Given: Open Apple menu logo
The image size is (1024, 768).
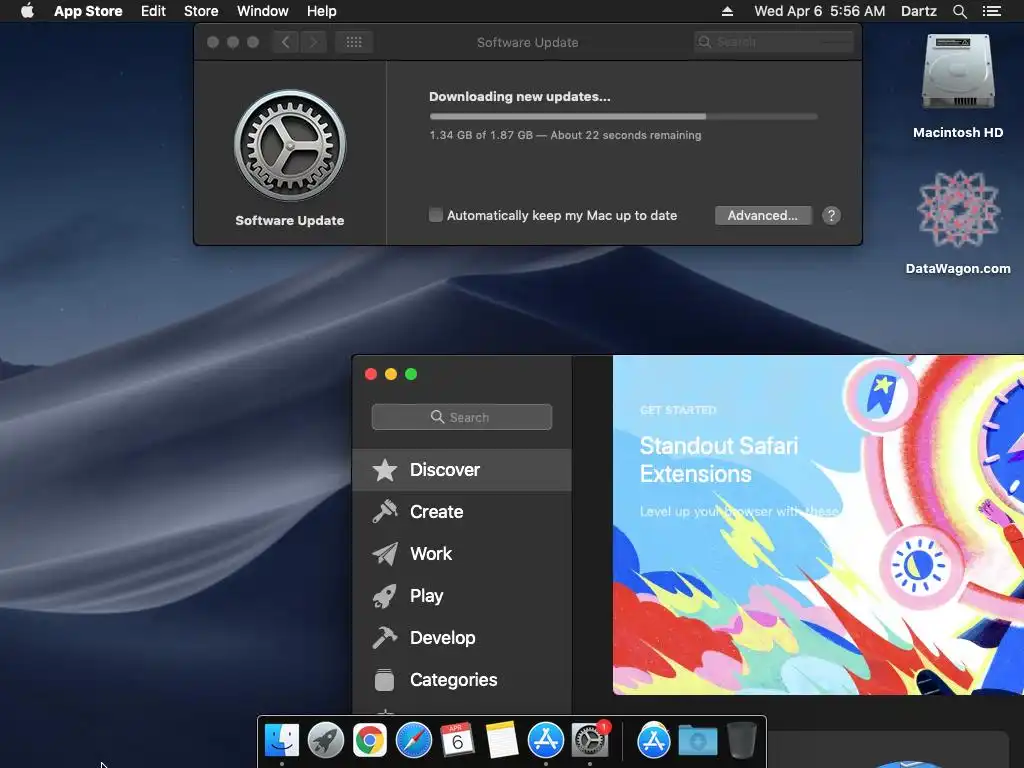Looking at the screenshot, I should (27, 11).
